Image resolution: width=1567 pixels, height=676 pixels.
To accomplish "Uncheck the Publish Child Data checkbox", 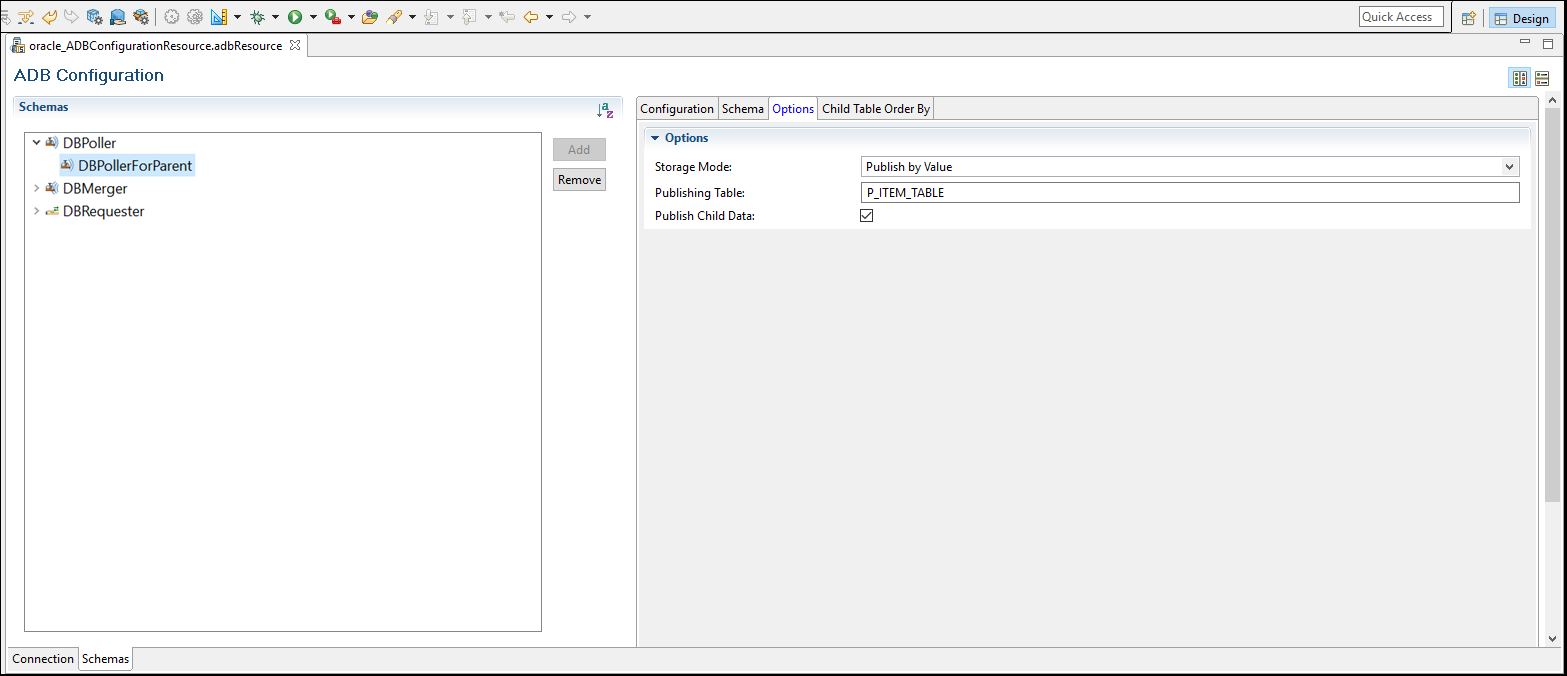I will tap(867, 215).
